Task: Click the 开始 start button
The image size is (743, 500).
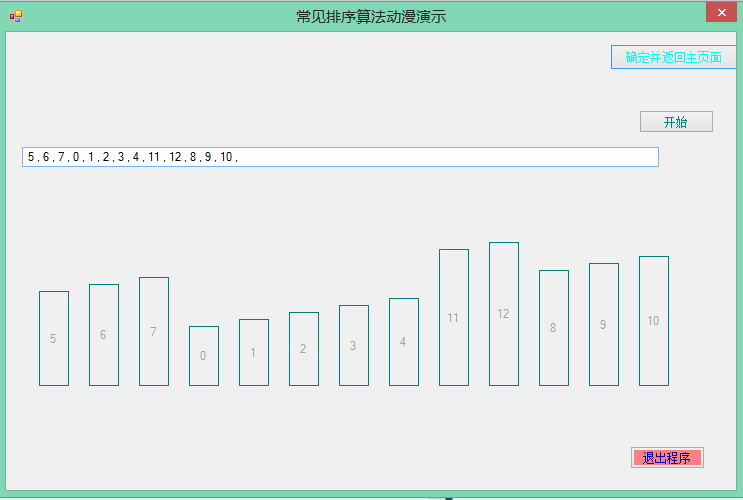Action: coord(676,122)
